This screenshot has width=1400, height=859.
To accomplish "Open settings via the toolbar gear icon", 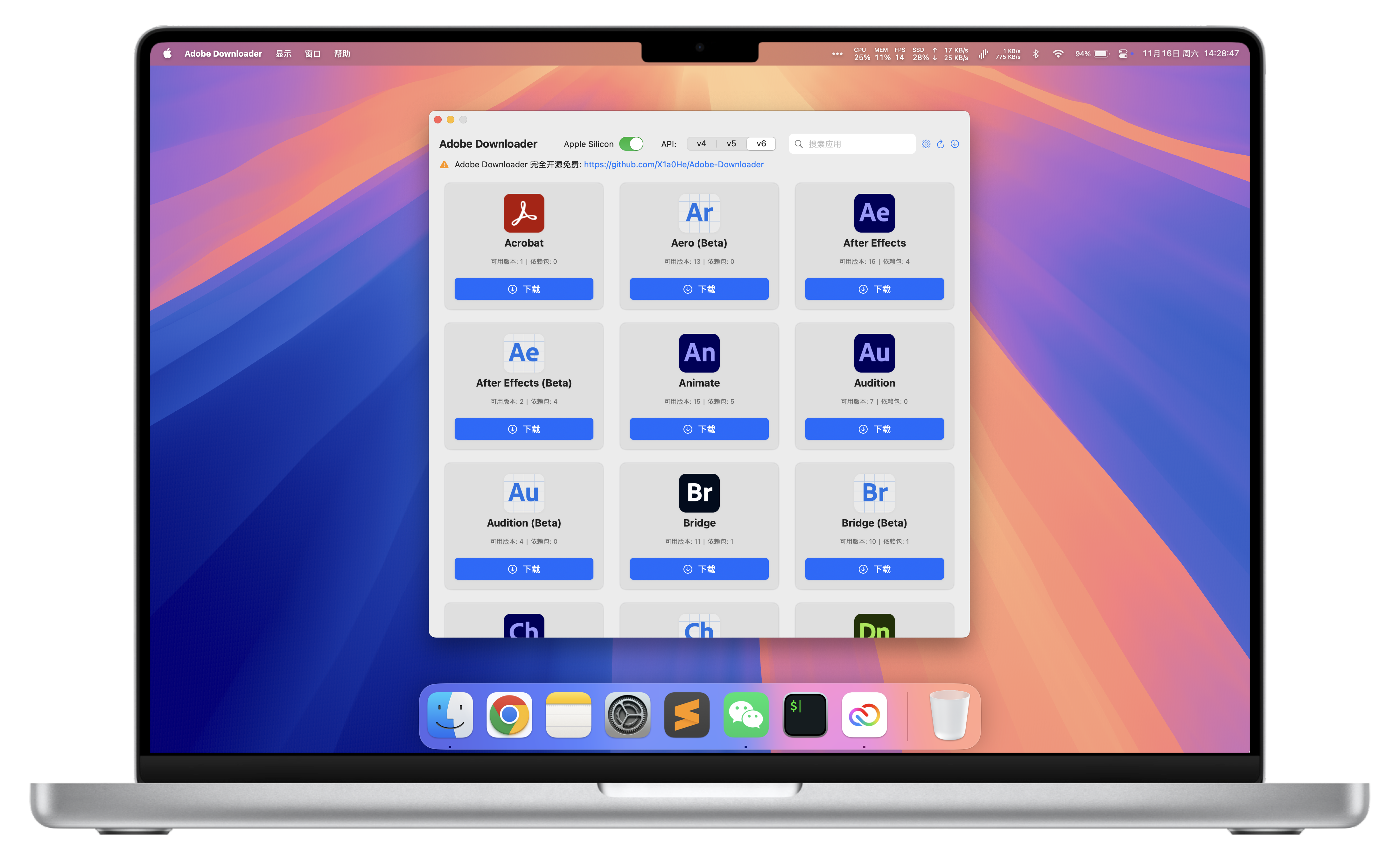I will click(926, 144).
